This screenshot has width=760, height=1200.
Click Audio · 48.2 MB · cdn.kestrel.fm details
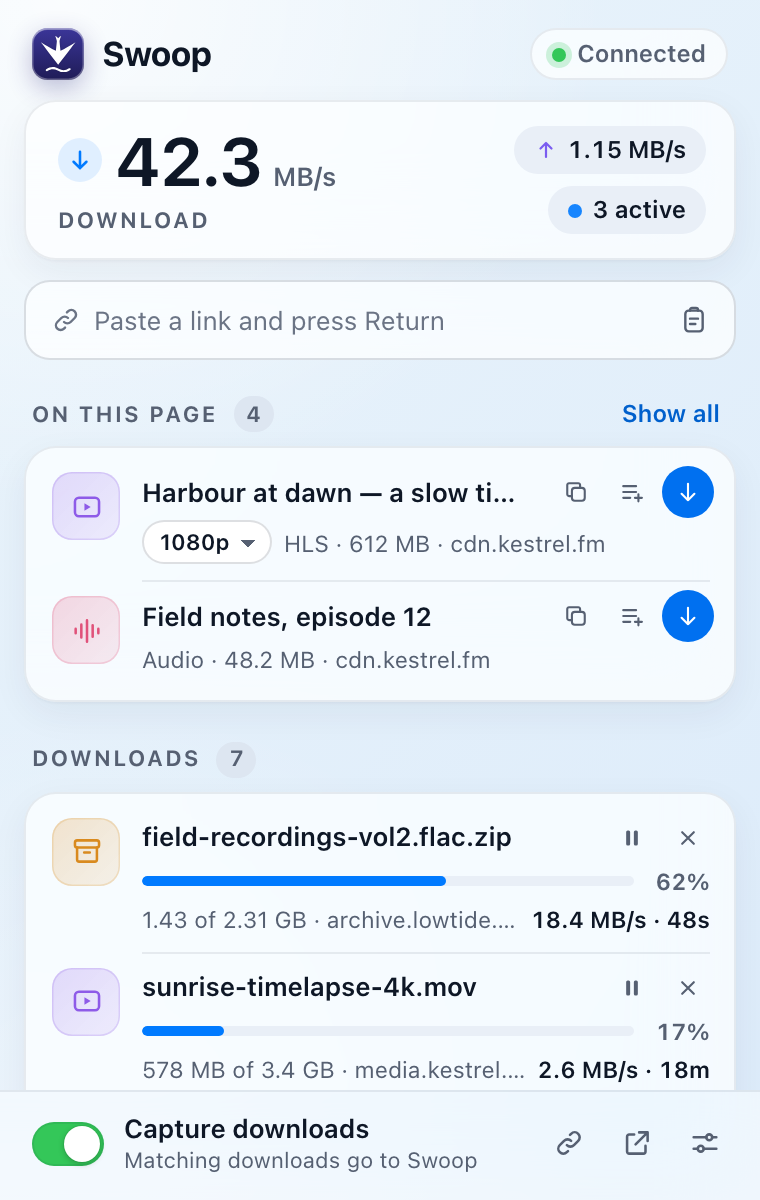[x=316, y=660]
